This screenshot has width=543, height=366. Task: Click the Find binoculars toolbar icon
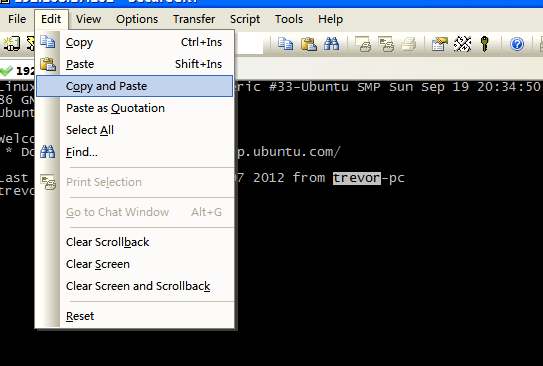pos(331,44)
